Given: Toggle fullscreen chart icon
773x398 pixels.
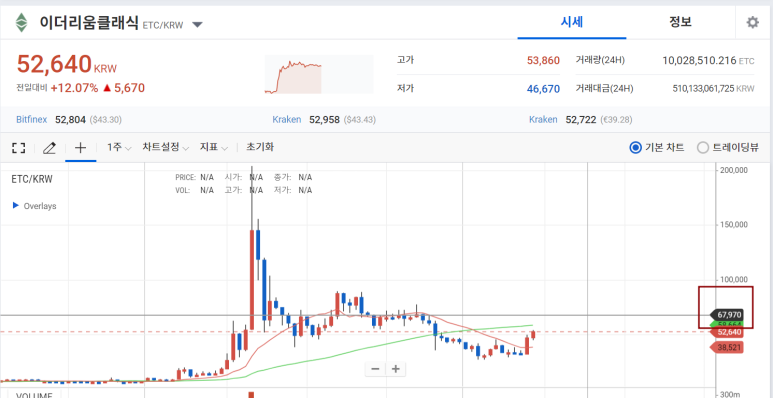Looking at the screenshot, I should click(x=19, y=147).
